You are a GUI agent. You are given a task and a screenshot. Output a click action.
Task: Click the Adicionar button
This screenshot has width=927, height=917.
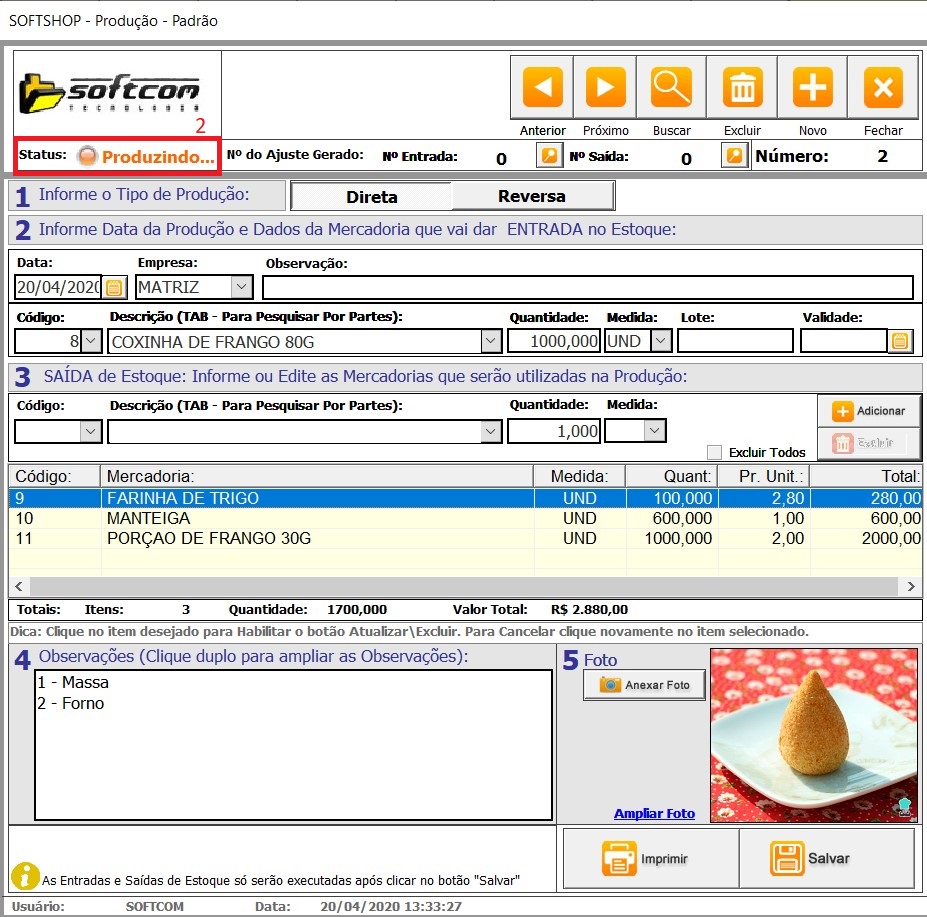(868, 411)
